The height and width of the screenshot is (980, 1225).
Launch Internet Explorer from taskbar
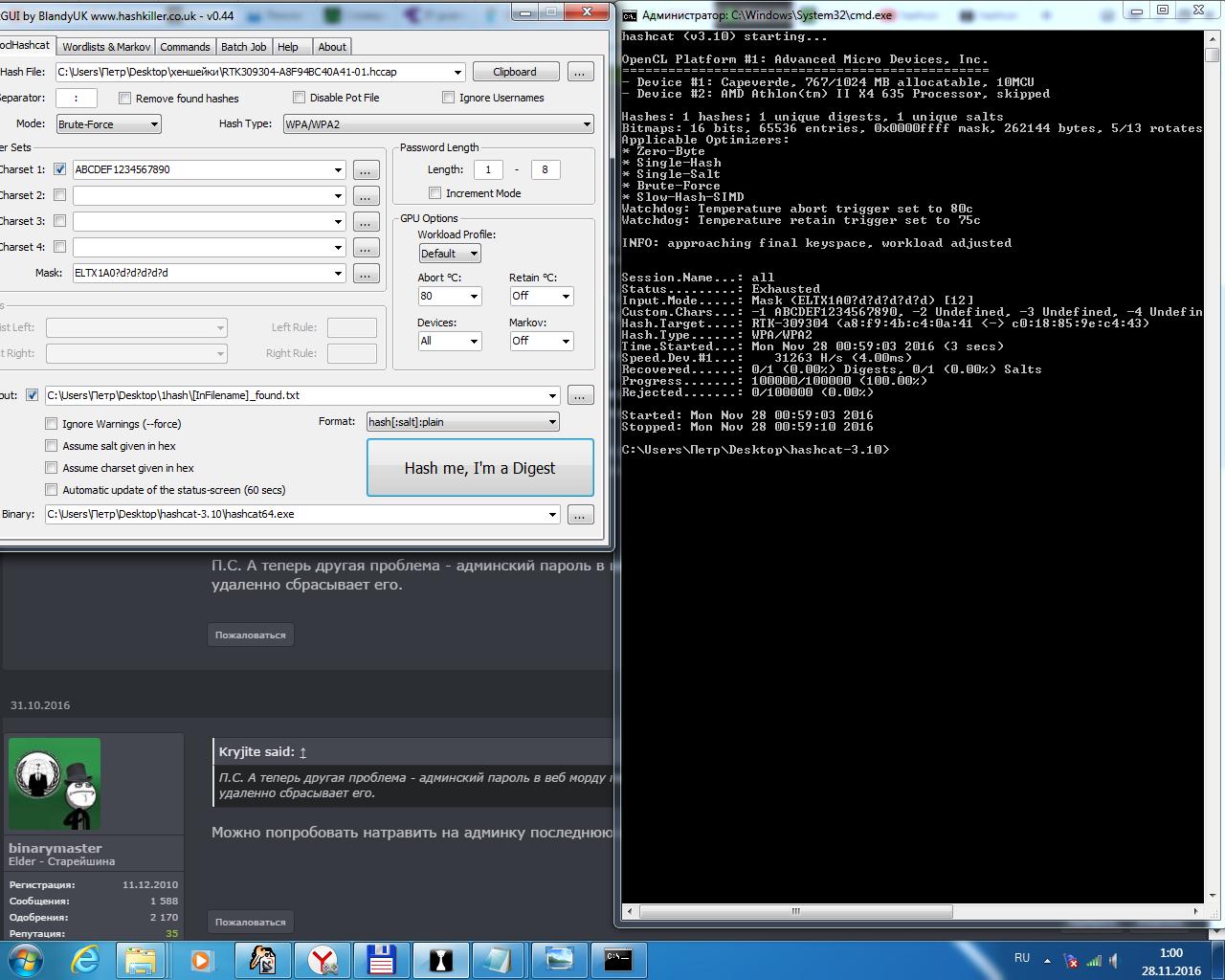pyautogui.click(x=85, y=960)
